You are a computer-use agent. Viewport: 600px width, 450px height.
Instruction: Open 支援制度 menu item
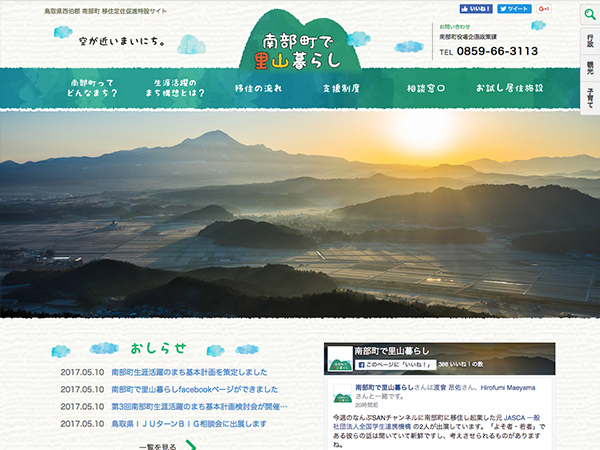341,88
